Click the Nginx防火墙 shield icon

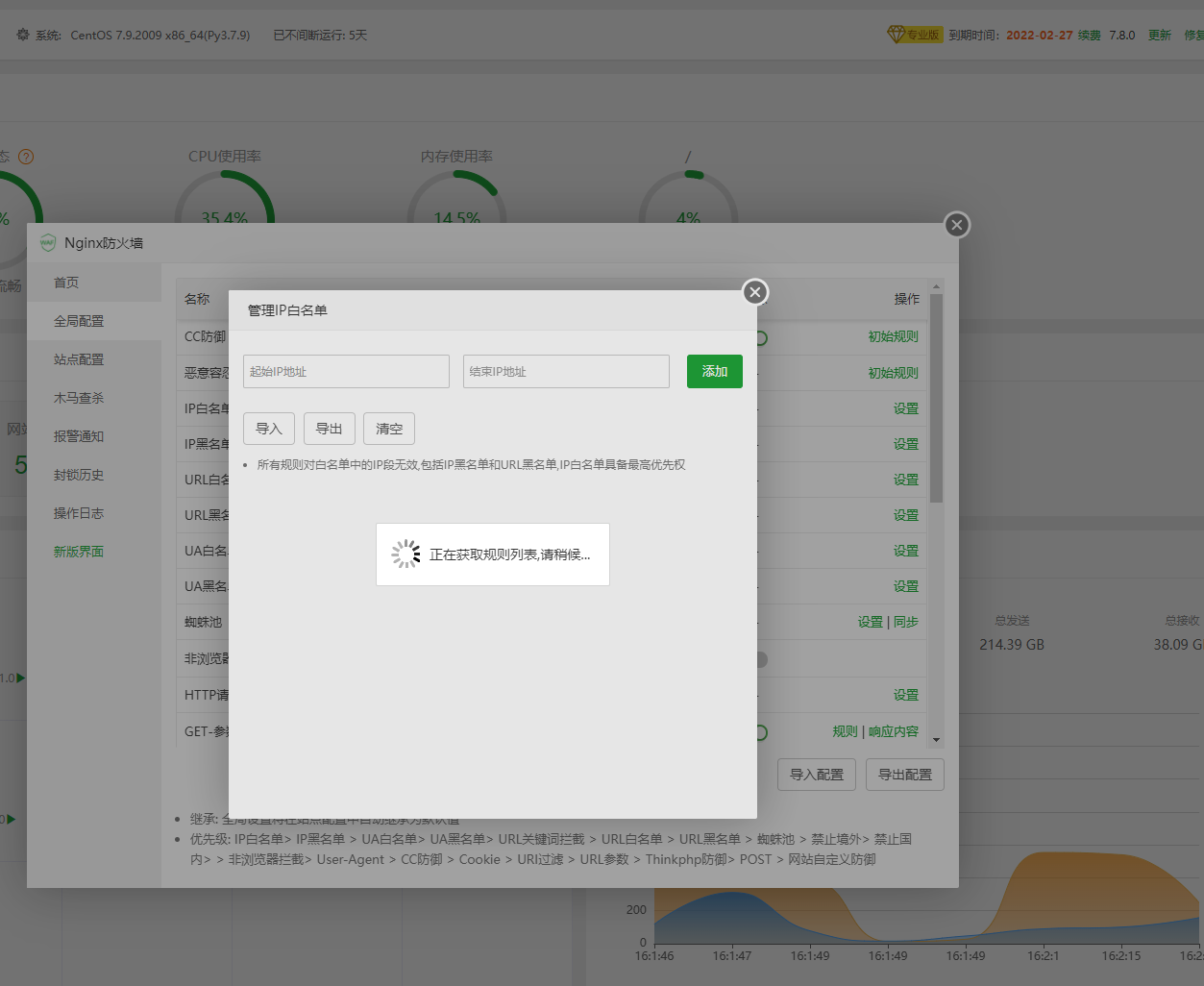coord(48,242)
